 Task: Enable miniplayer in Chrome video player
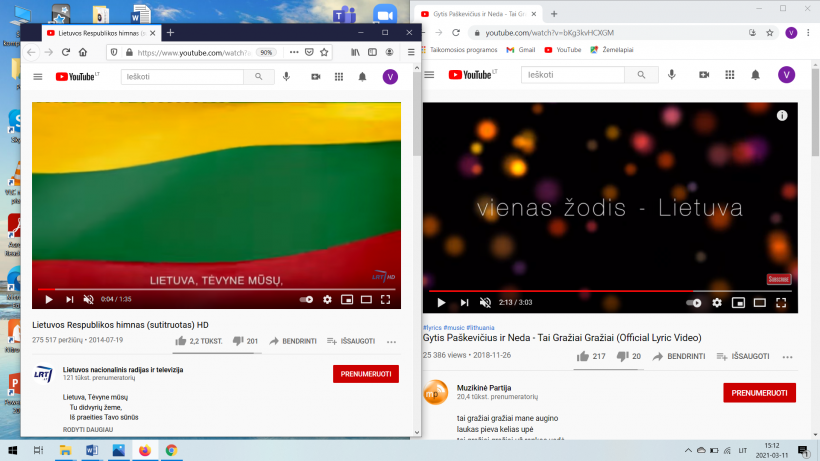click(x=738, y=303)
